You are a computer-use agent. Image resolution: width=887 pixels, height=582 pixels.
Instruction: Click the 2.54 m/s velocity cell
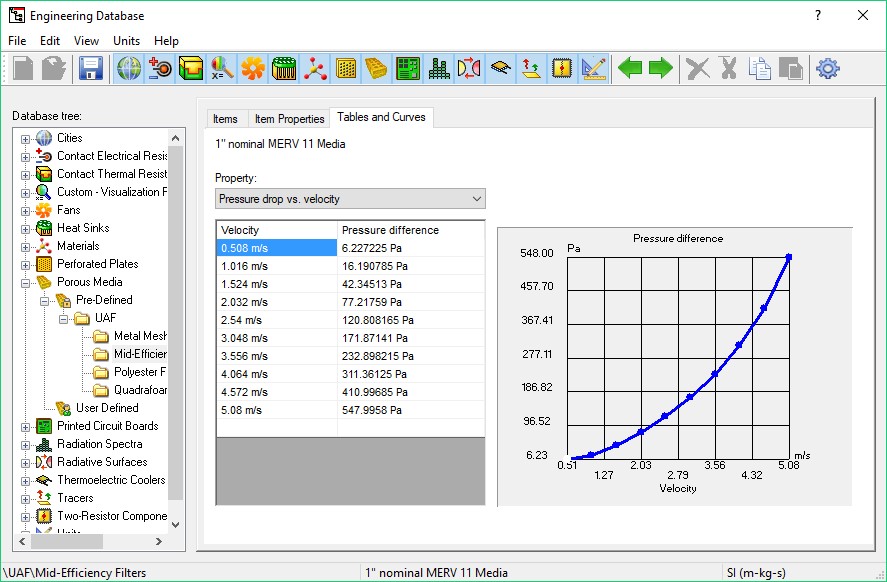[x=277, y=320]
